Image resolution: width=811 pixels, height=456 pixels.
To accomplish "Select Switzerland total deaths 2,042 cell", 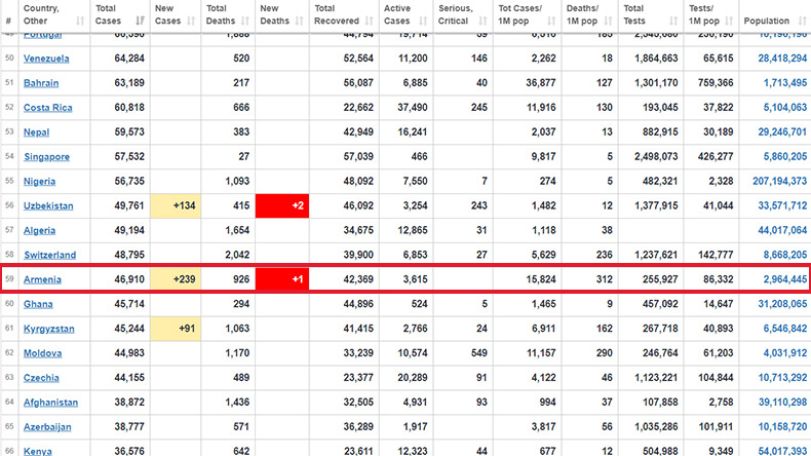I will (x=228, y=255).
